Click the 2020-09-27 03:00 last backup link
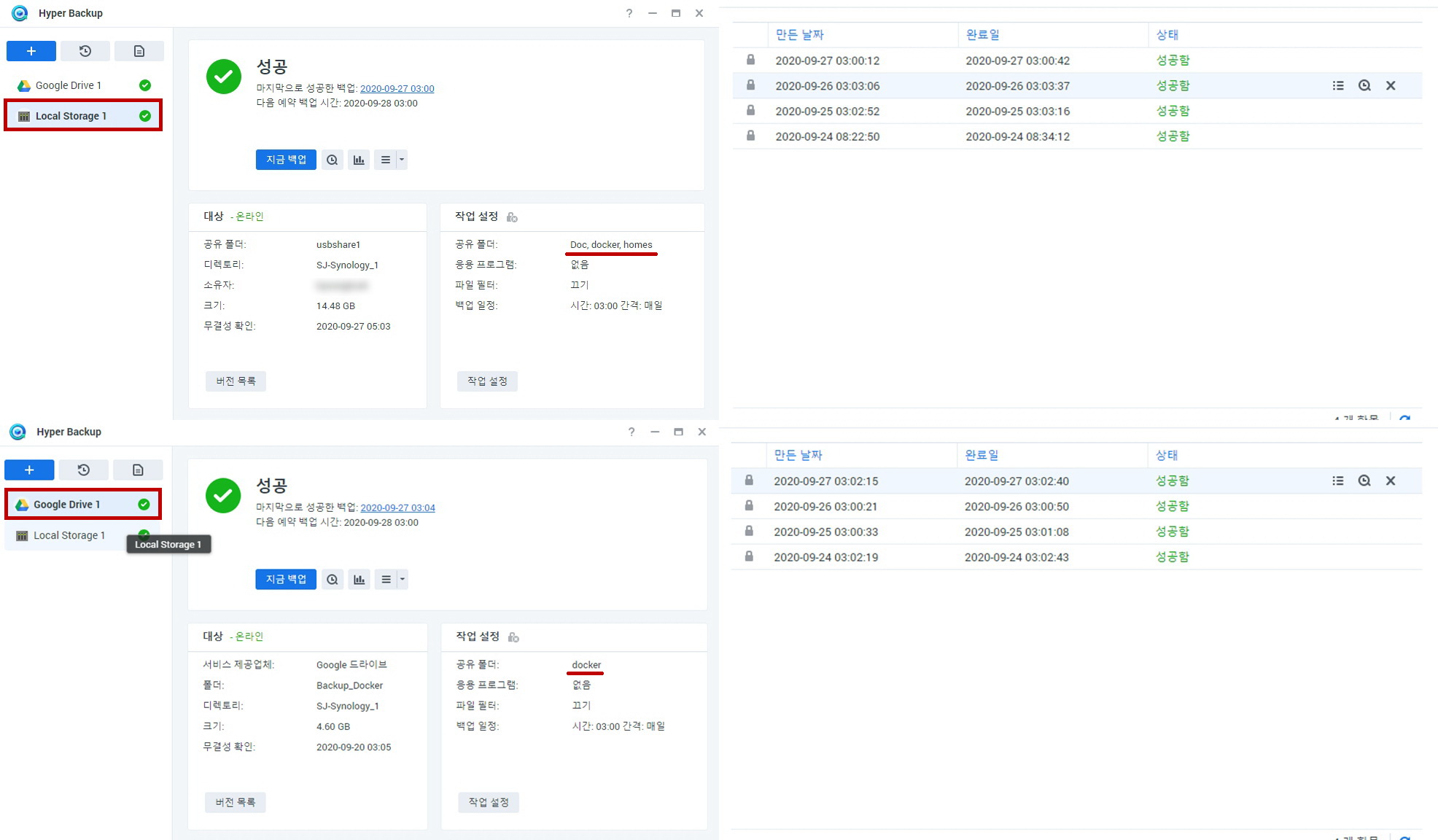Viewport: 1438px width, 840px height. 397,88
